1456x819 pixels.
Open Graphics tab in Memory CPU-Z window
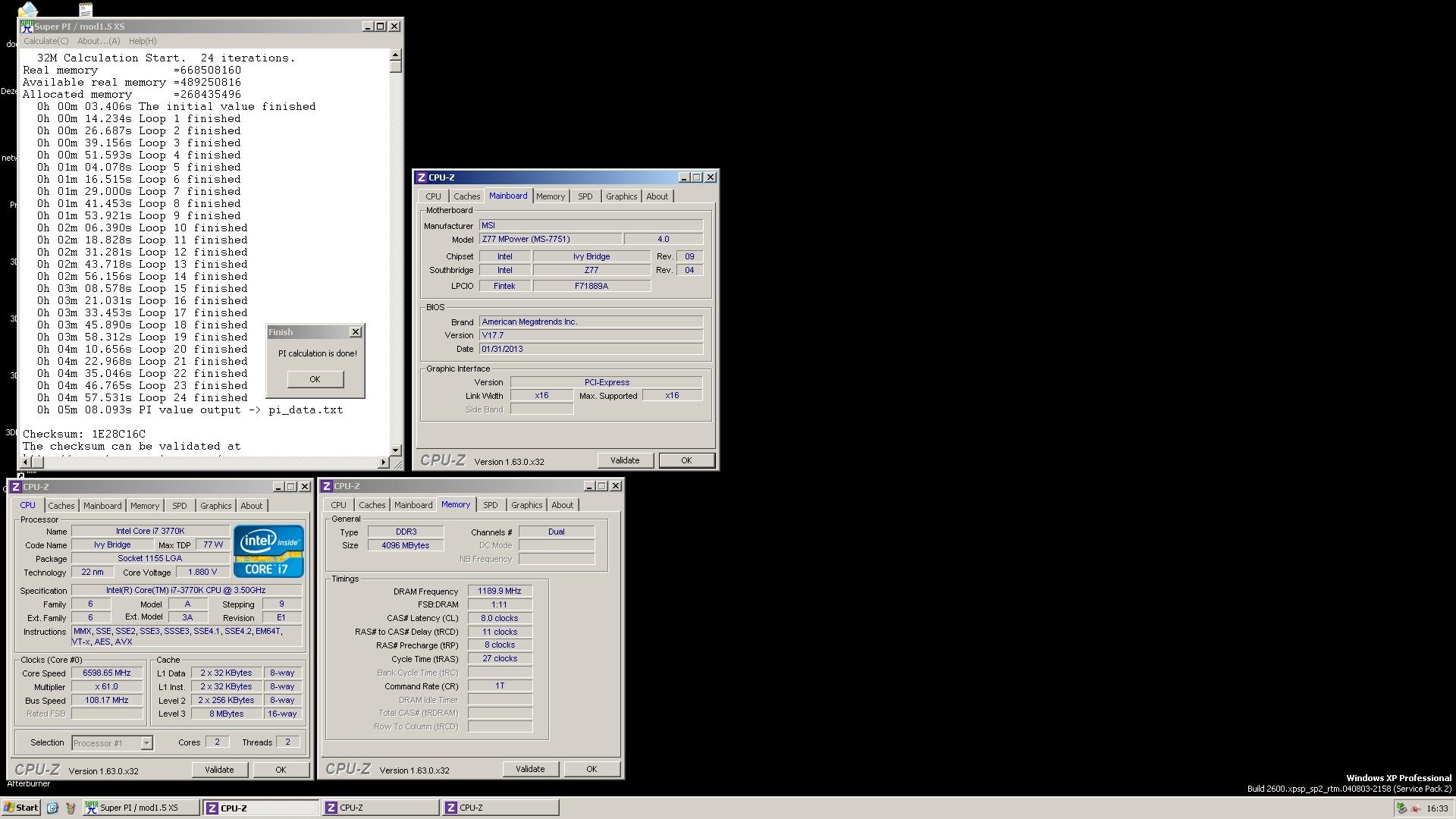(x=526, y=505)
